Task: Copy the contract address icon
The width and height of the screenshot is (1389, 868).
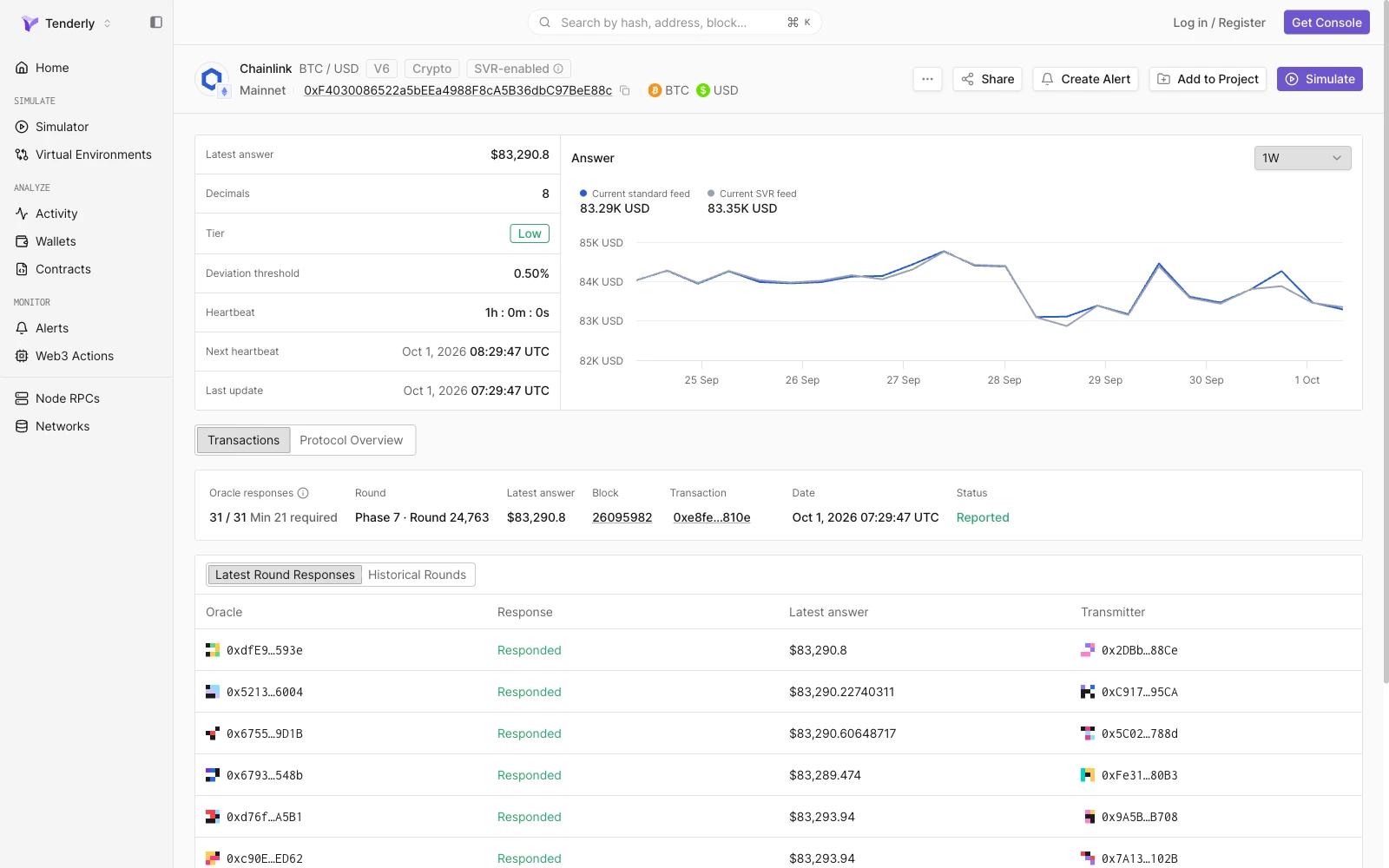Action: coord(624,90)
